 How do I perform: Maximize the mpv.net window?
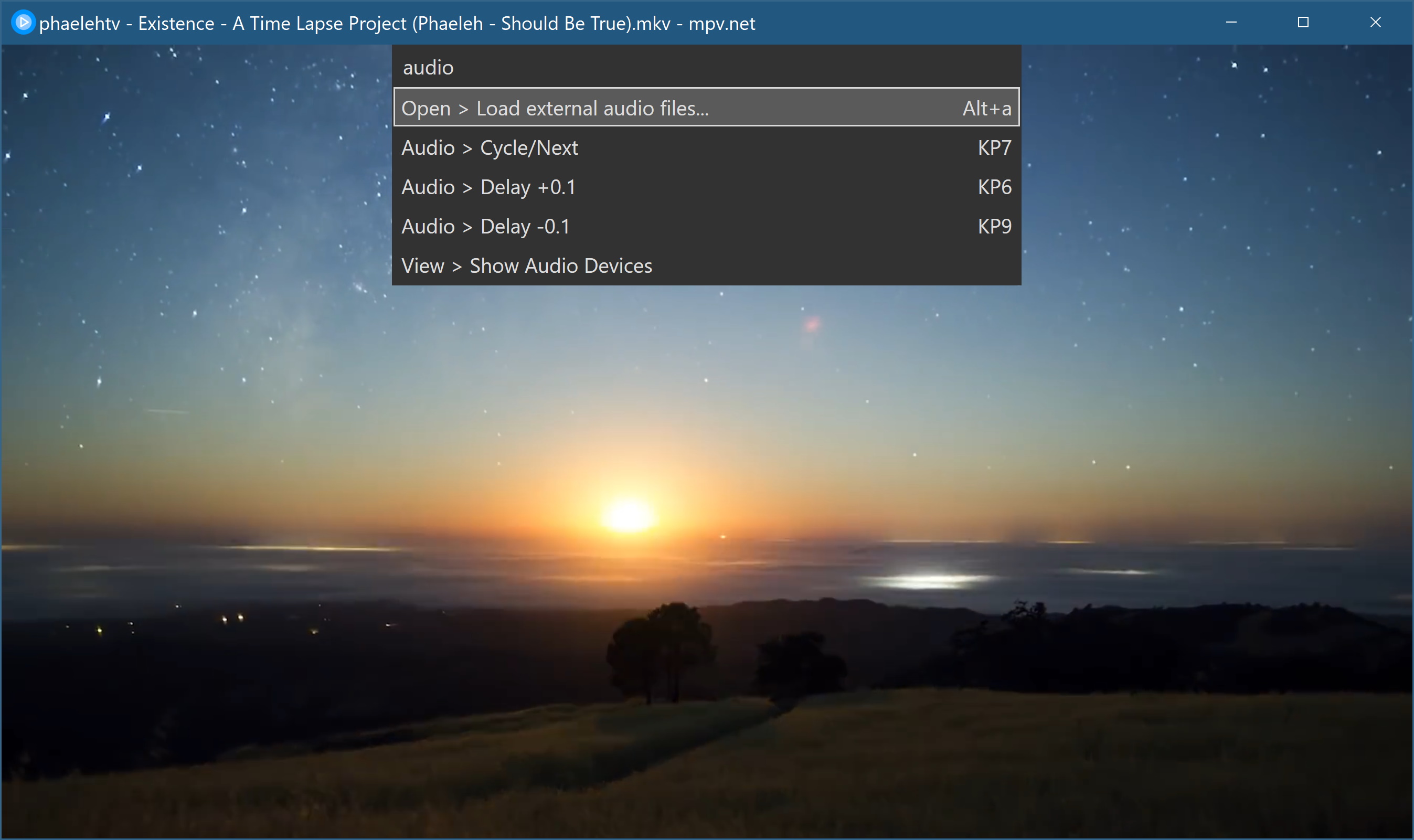coord(1303,23)
